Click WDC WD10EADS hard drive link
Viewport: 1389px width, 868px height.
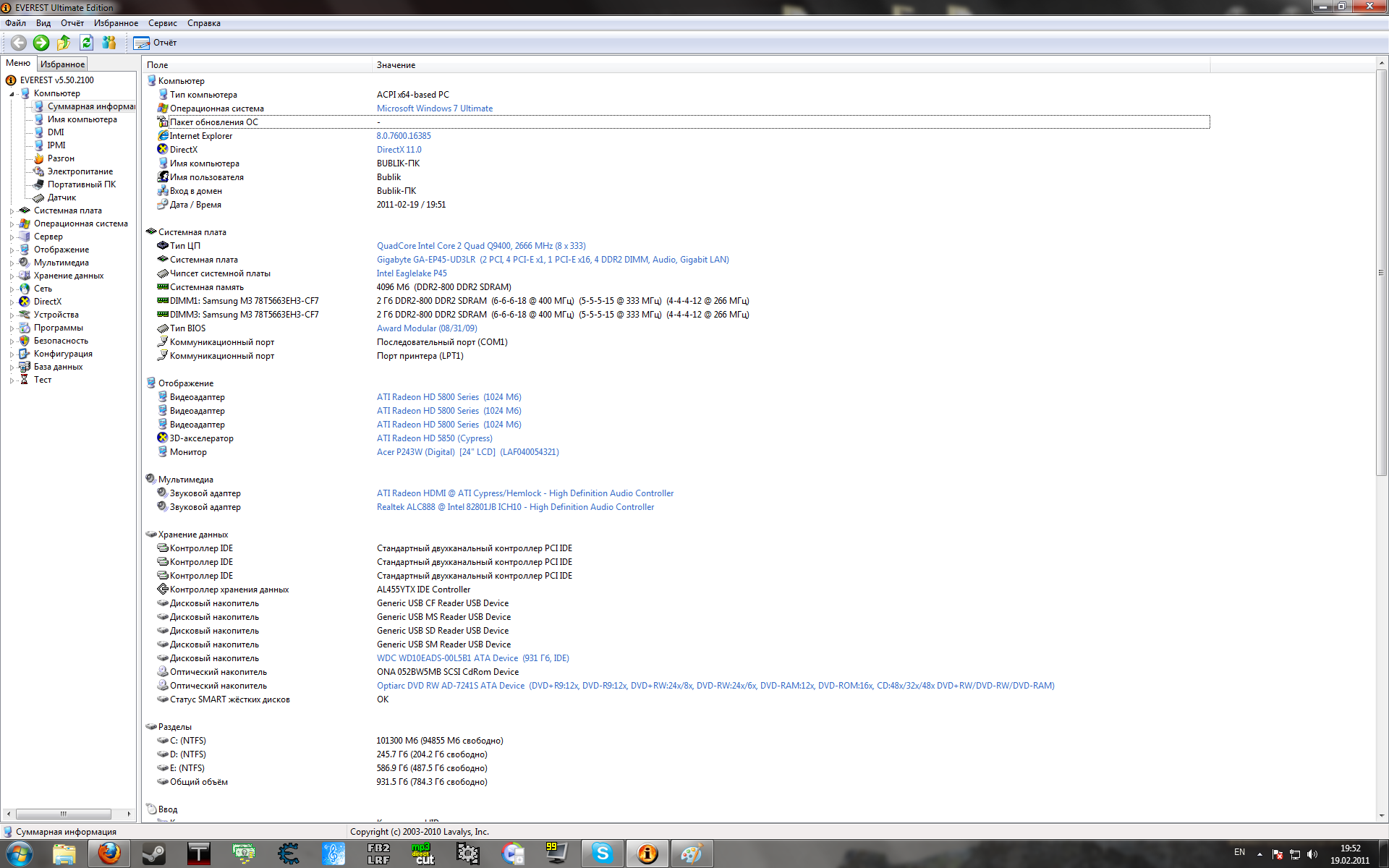click(x=472, y=658)
